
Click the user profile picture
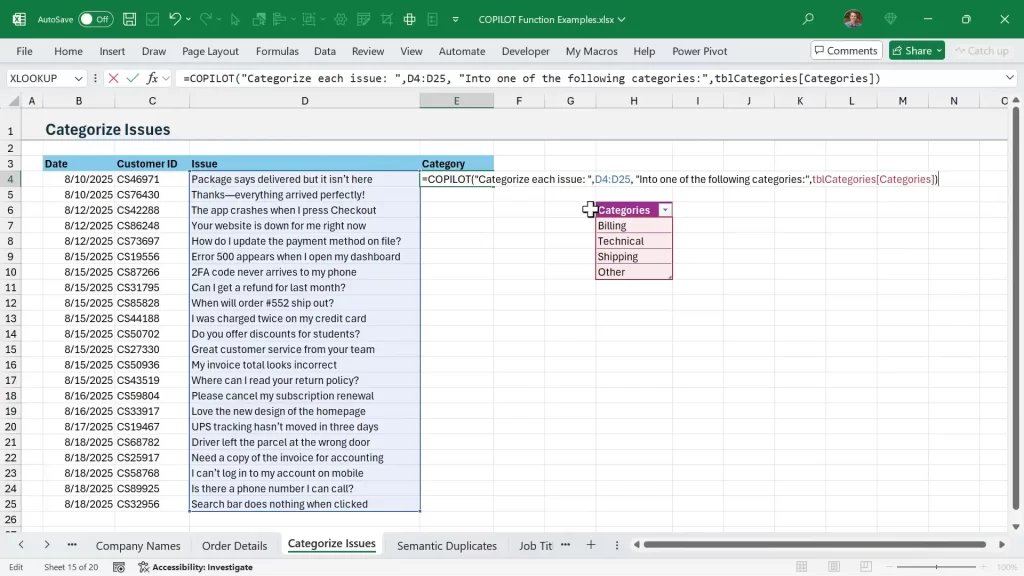coord(852,19)
